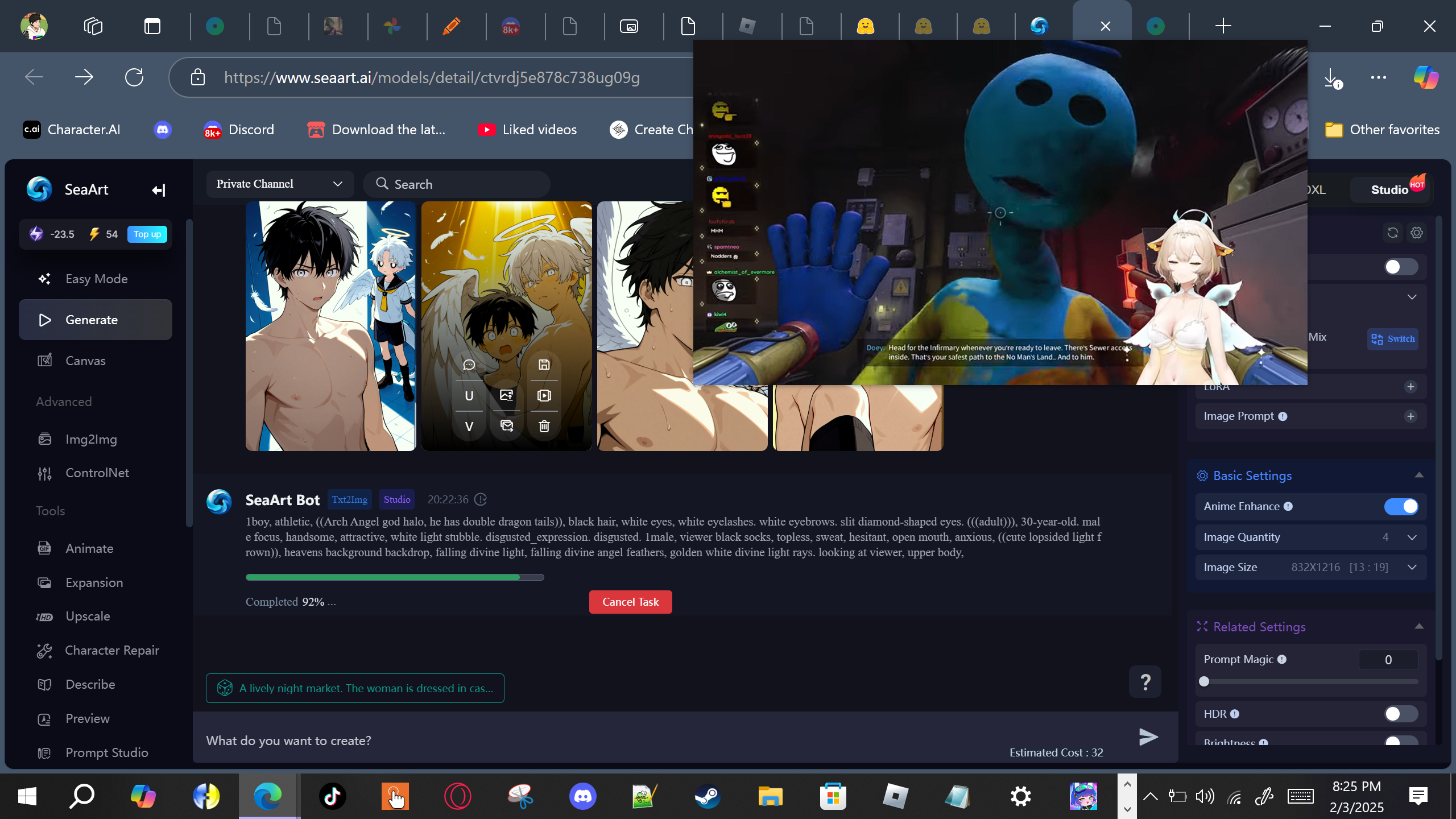Open the Image Size dropdown
This screenshot has height=819, width=1456.
[1310, 567]
